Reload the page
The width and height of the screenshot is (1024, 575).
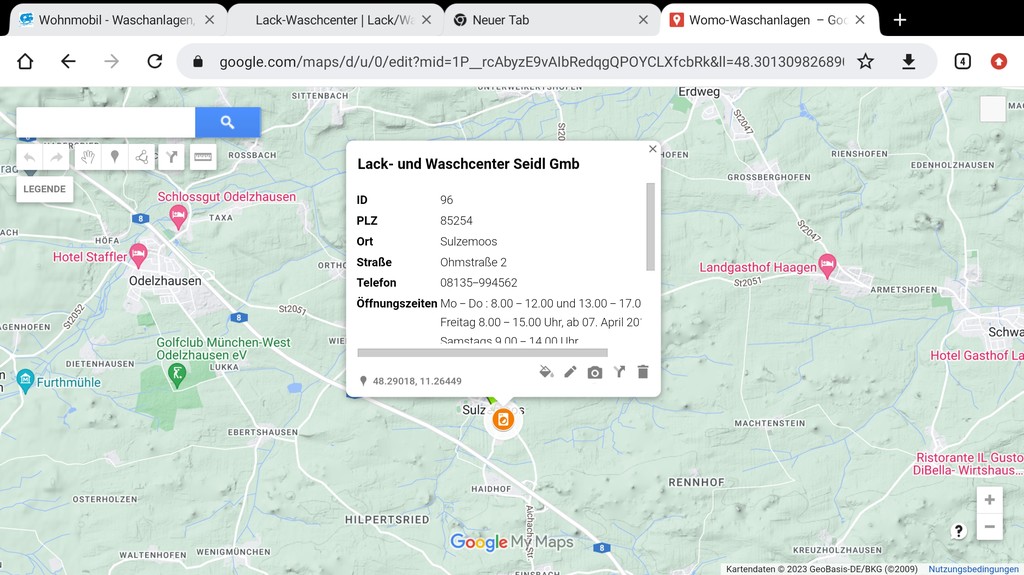(155, 61)
